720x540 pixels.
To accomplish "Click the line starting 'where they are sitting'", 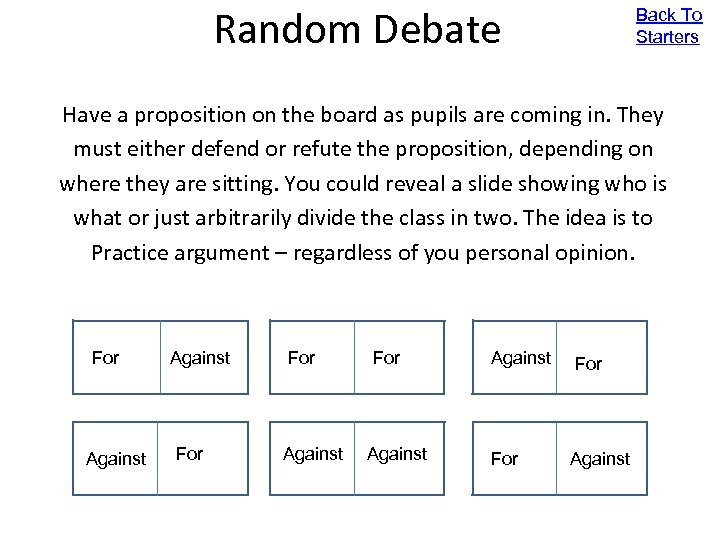I will pos(362,184).
